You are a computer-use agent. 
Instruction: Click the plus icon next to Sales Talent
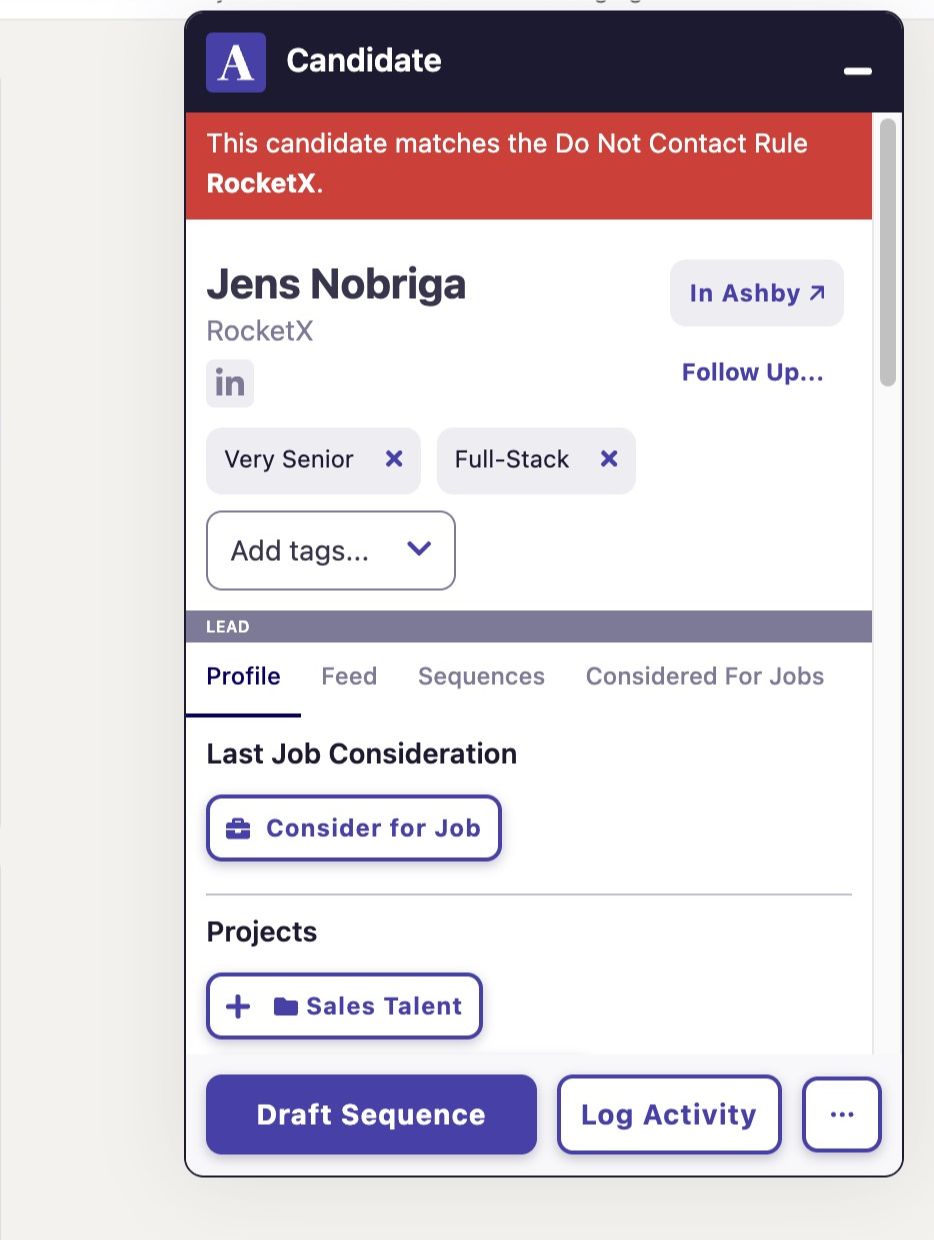tap(238, 1006)
